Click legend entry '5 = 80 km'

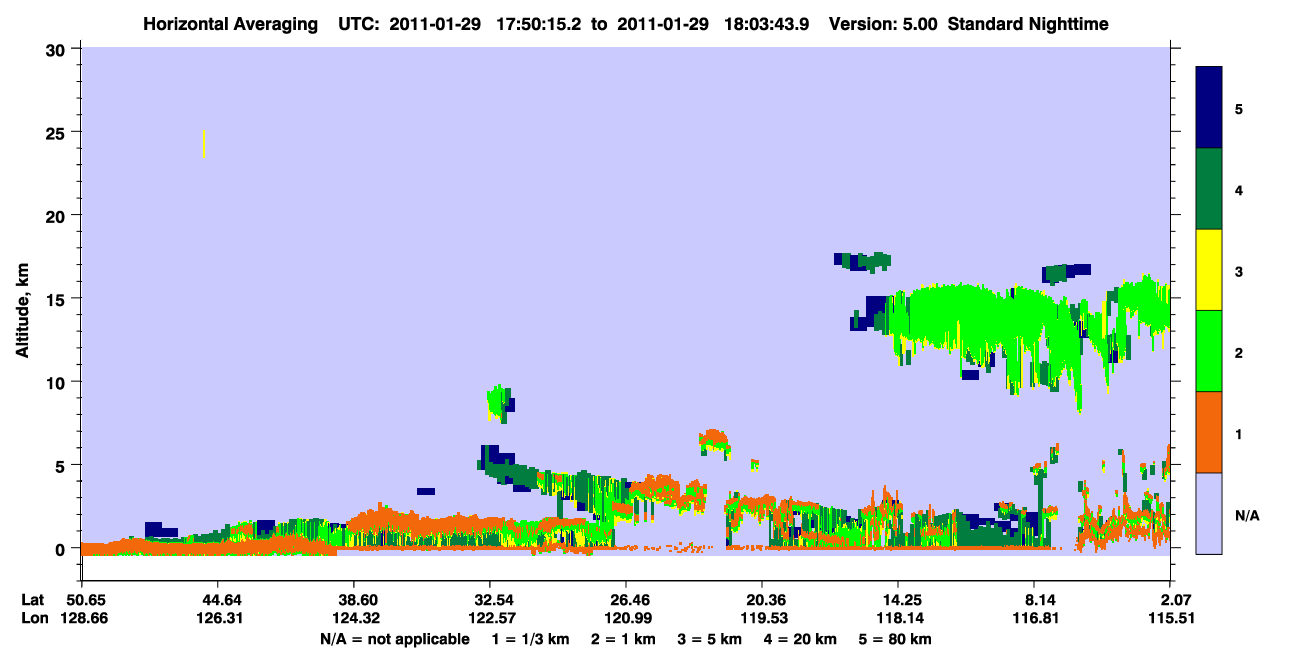point(896,639)
